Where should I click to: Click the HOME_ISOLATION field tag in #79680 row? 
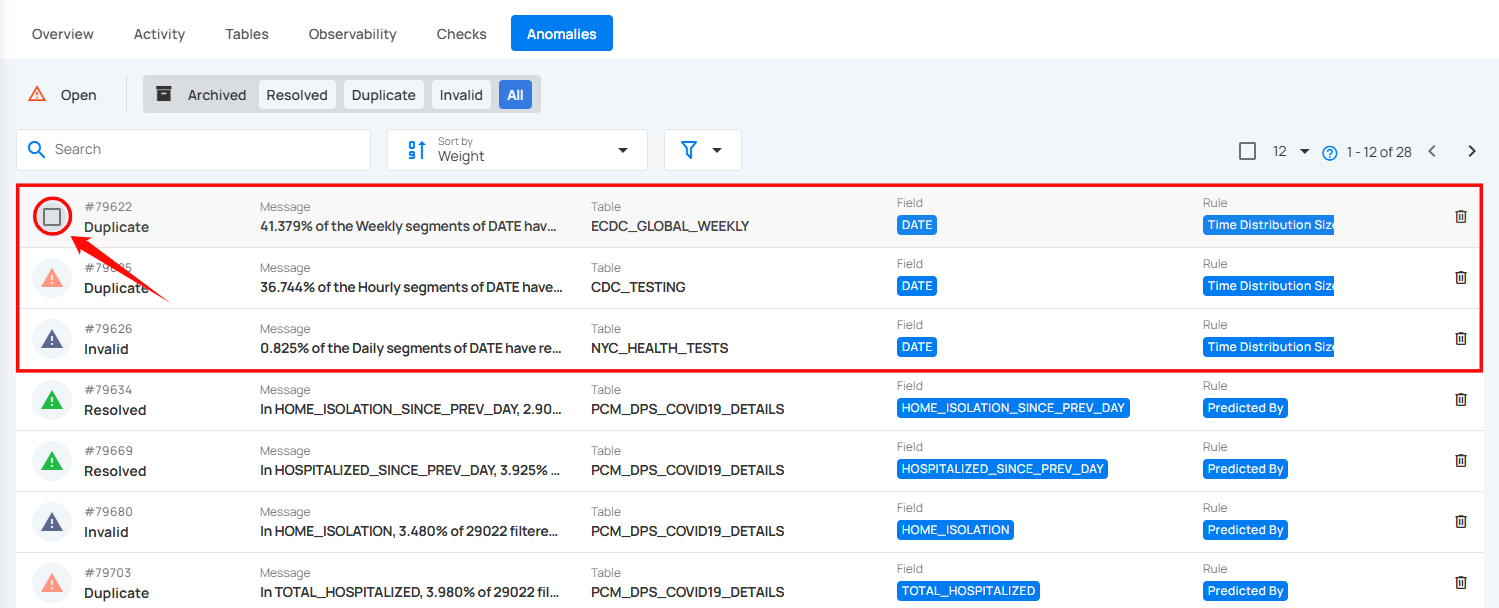pos(955,530)
